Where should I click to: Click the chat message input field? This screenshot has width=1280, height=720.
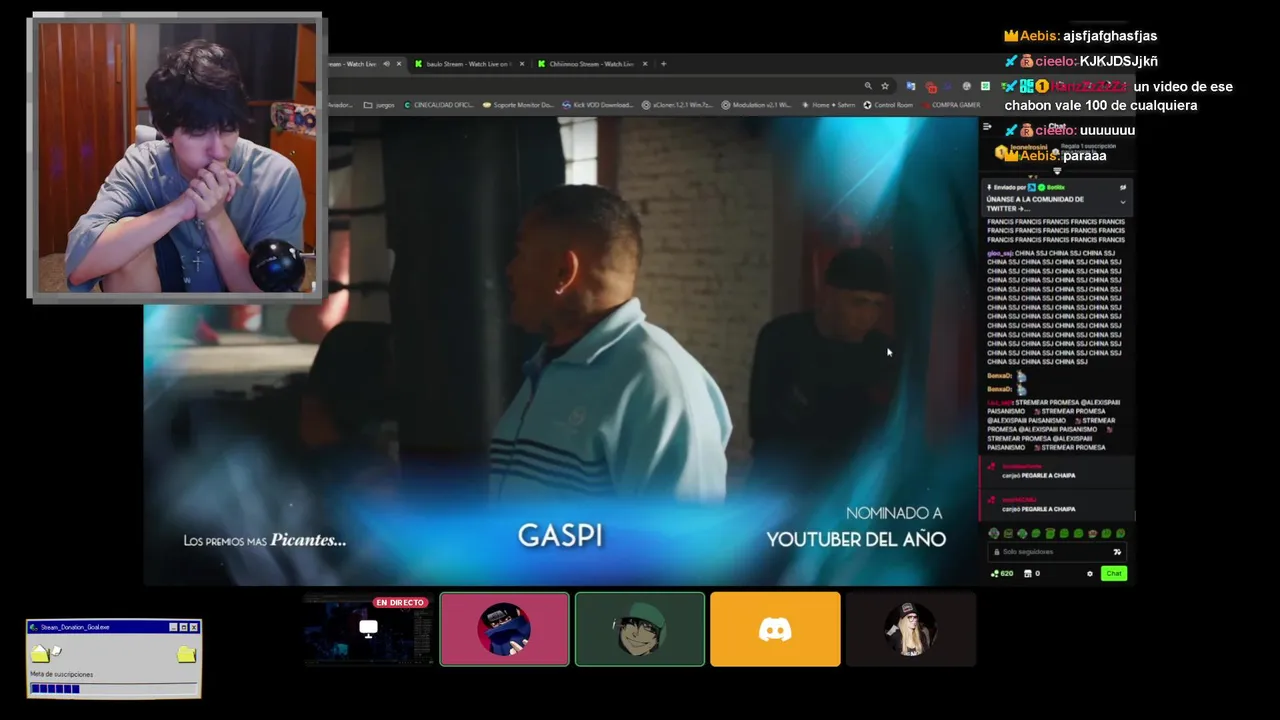1057,552
